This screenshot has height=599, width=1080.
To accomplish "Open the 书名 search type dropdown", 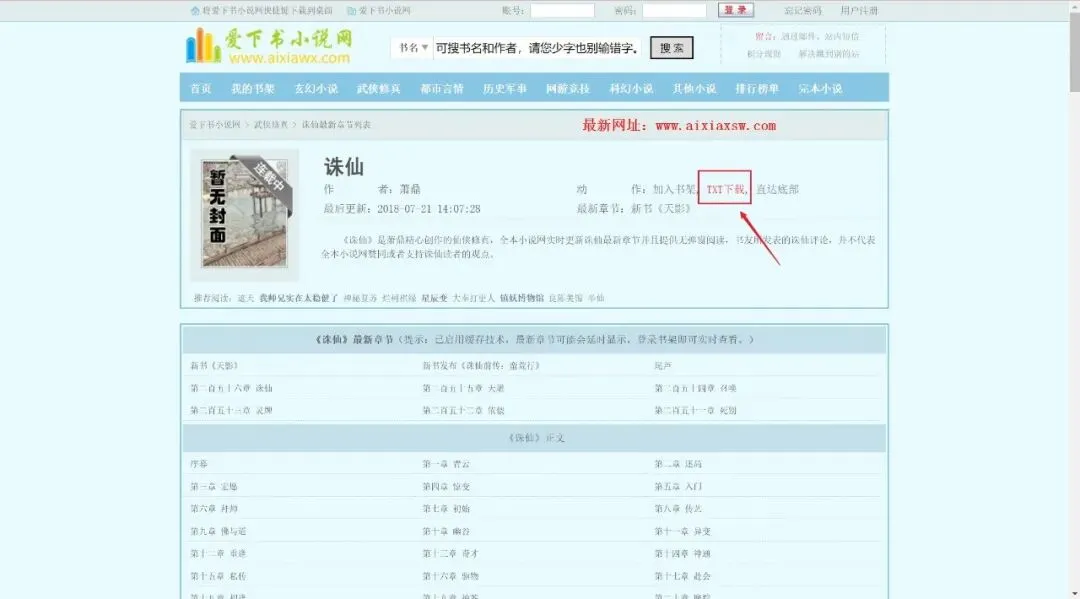I will tap(413, 48).
